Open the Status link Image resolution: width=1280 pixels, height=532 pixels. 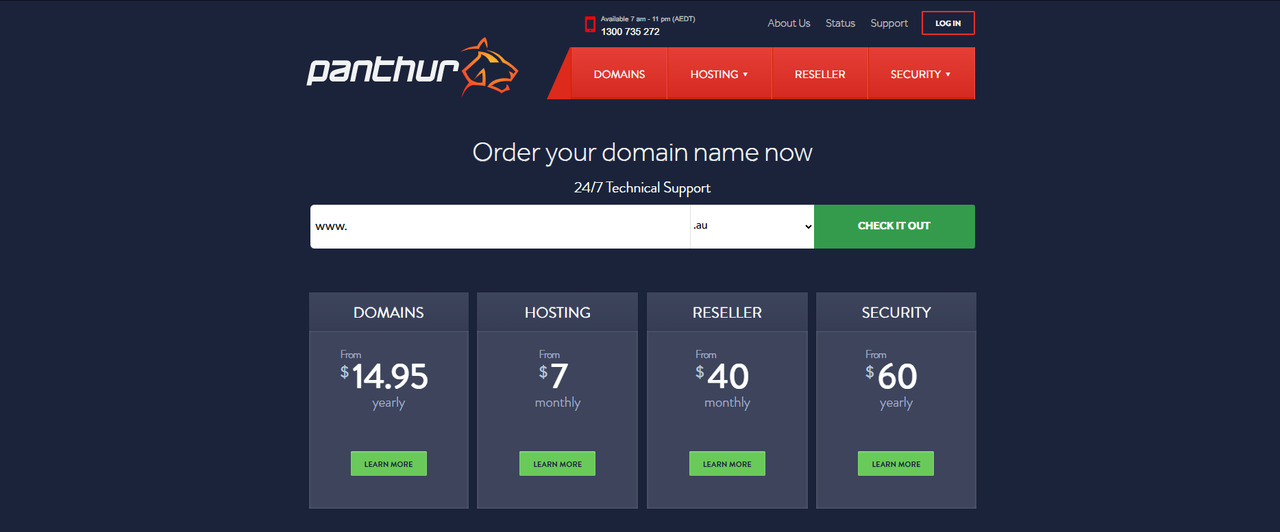pos(840,23)
